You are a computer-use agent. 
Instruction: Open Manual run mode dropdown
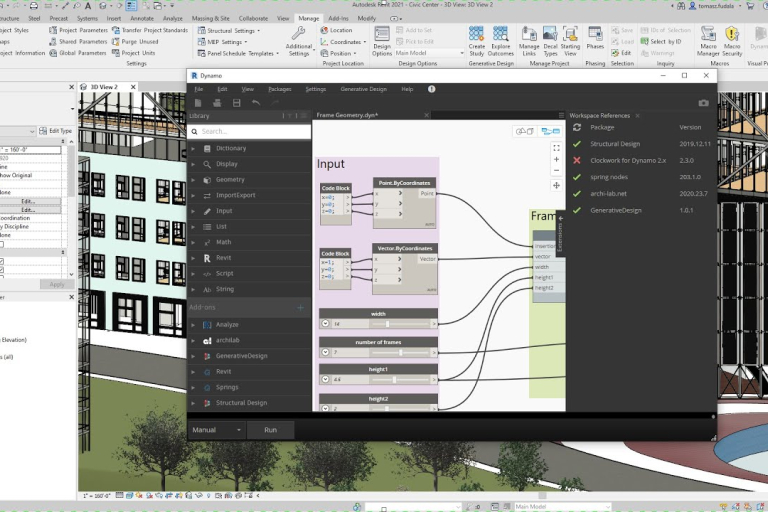216,430
